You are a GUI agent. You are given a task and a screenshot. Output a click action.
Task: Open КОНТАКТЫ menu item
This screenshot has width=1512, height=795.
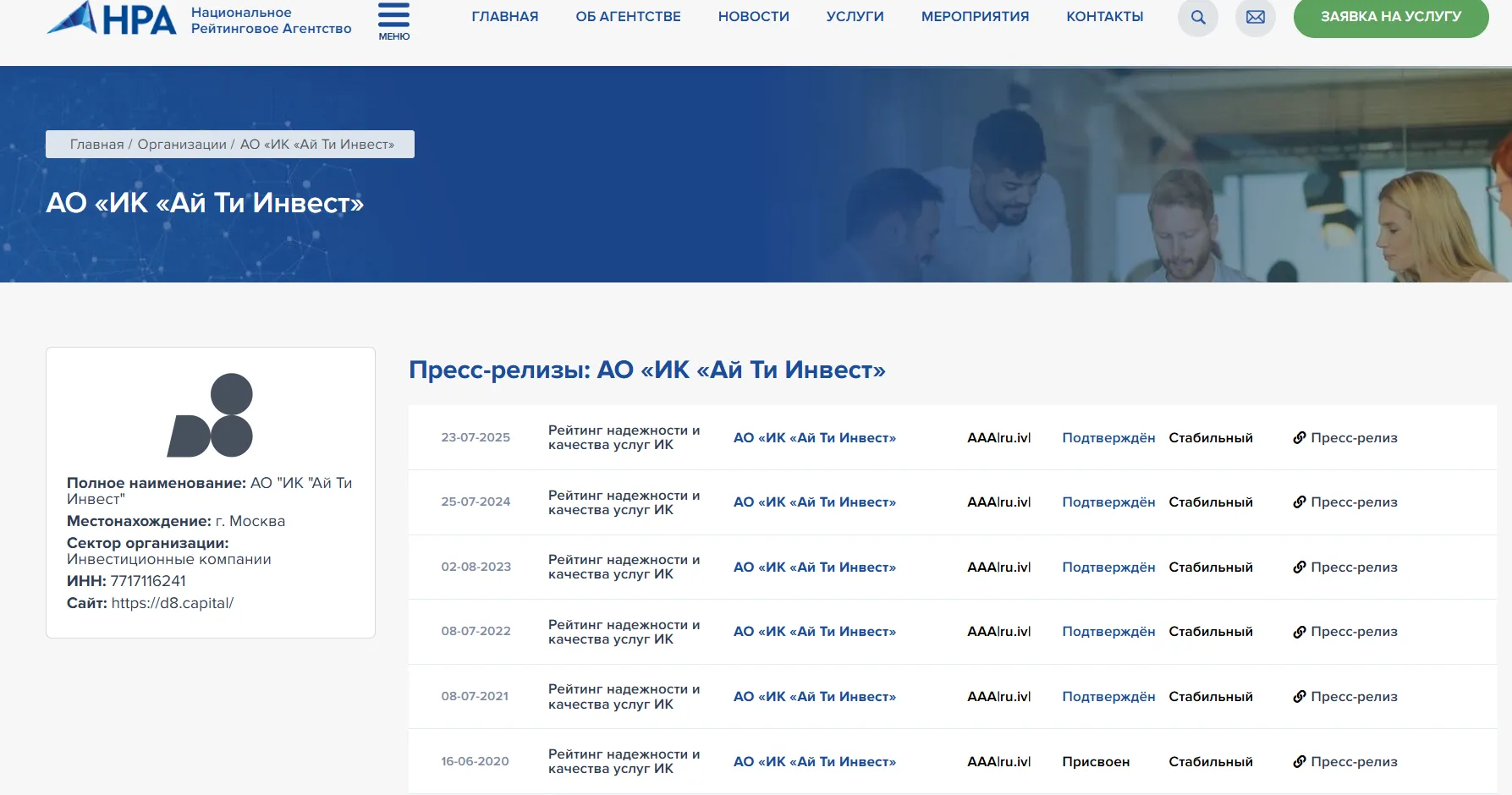point(1104,16)
